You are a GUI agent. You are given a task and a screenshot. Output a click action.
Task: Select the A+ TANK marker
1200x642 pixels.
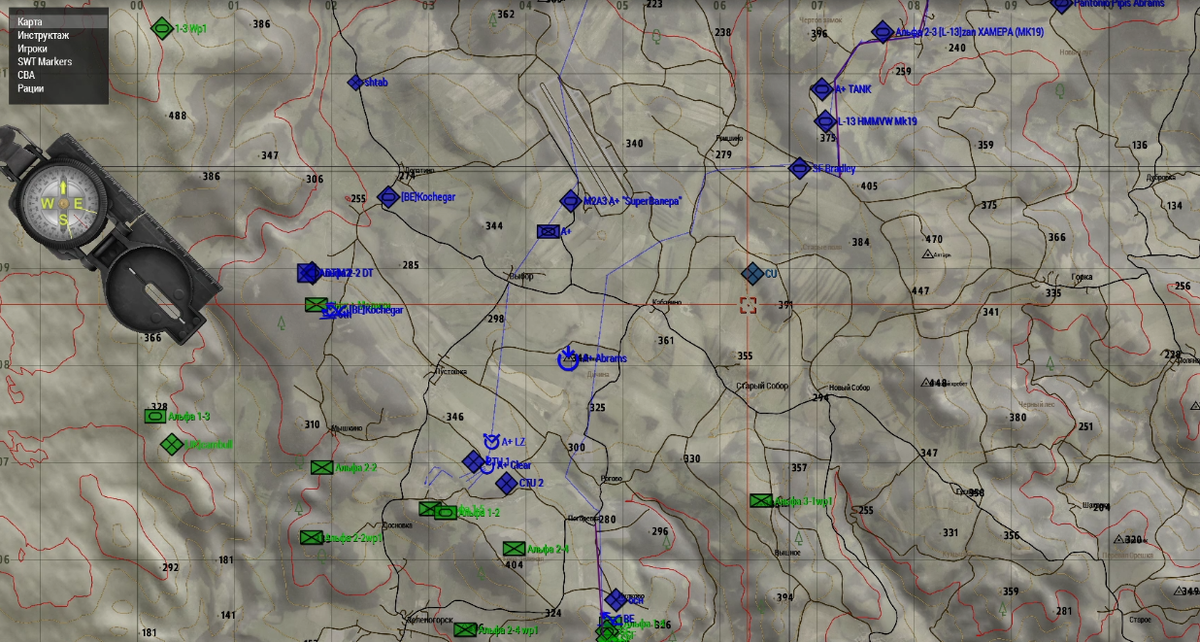(x=822, y=89)
